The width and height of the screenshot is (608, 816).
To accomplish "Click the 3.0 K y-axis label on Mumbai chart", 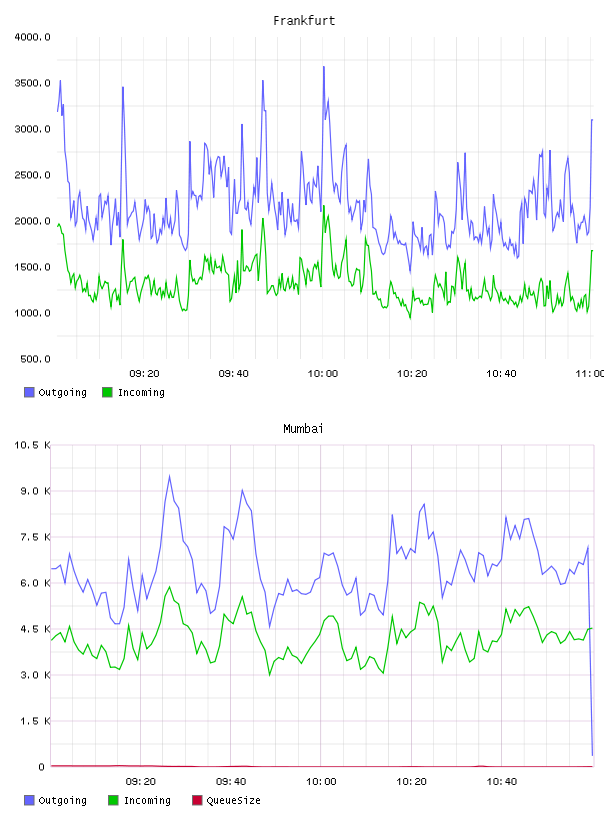I will tap(35, 675).
